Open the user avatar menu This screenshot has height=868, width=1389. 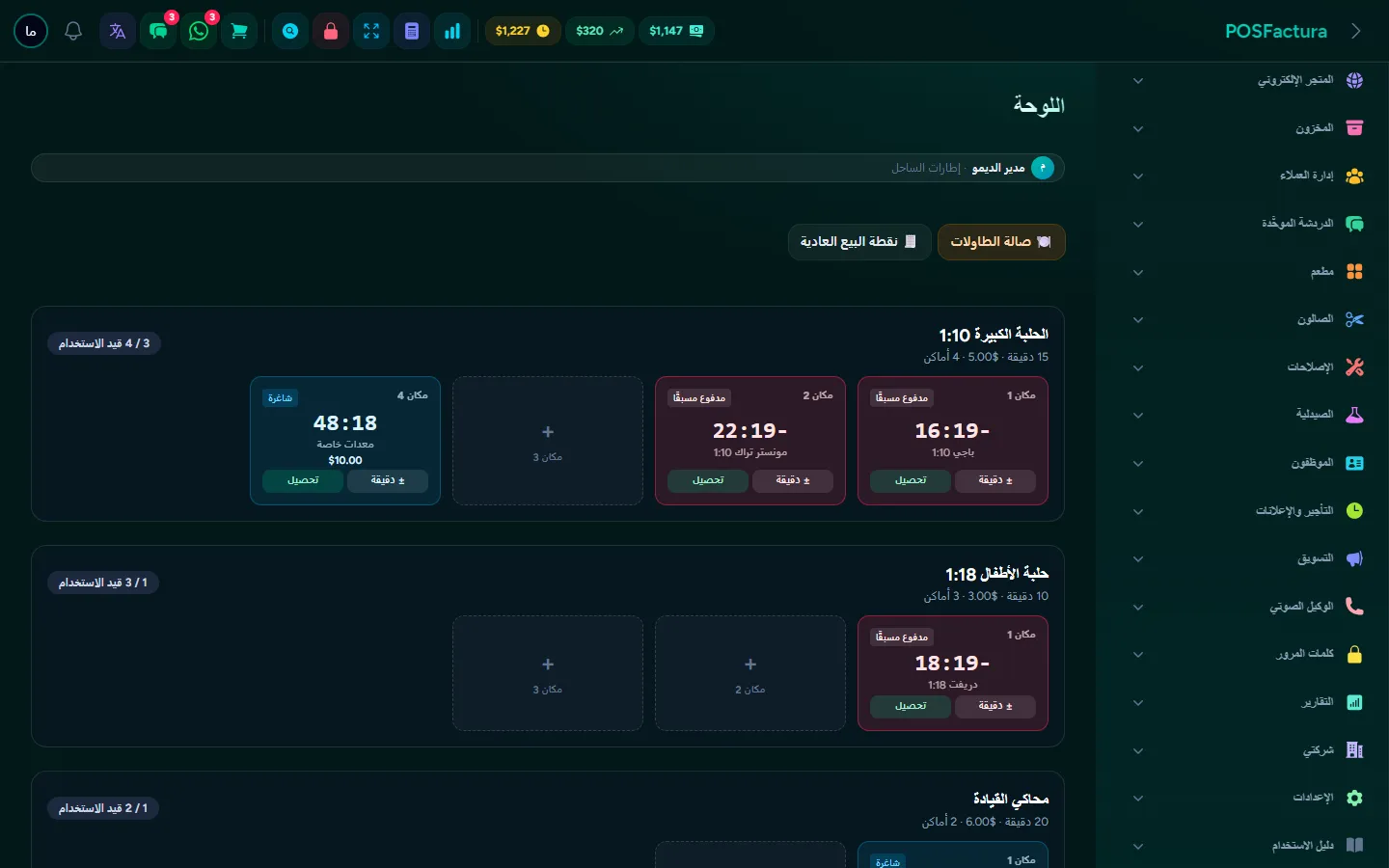coord(31,31)
